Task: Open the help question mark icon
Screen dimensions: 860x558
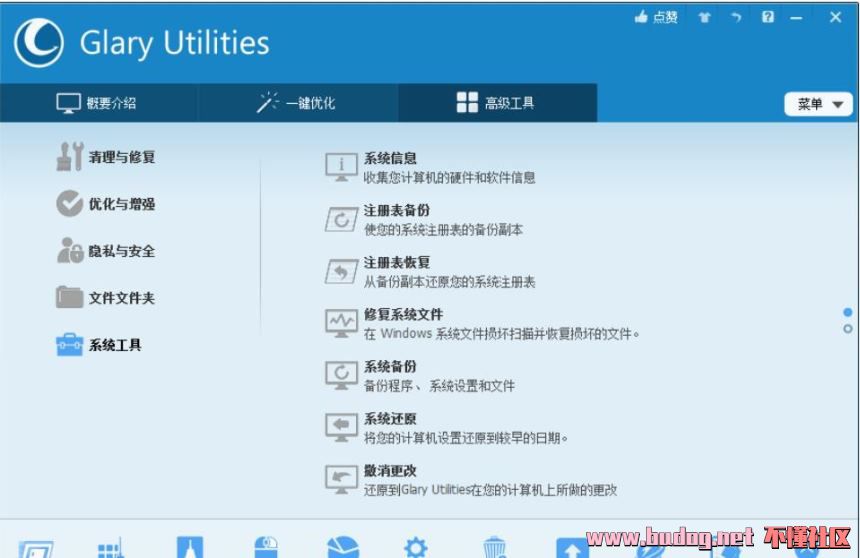Action: tap(768, 17)
